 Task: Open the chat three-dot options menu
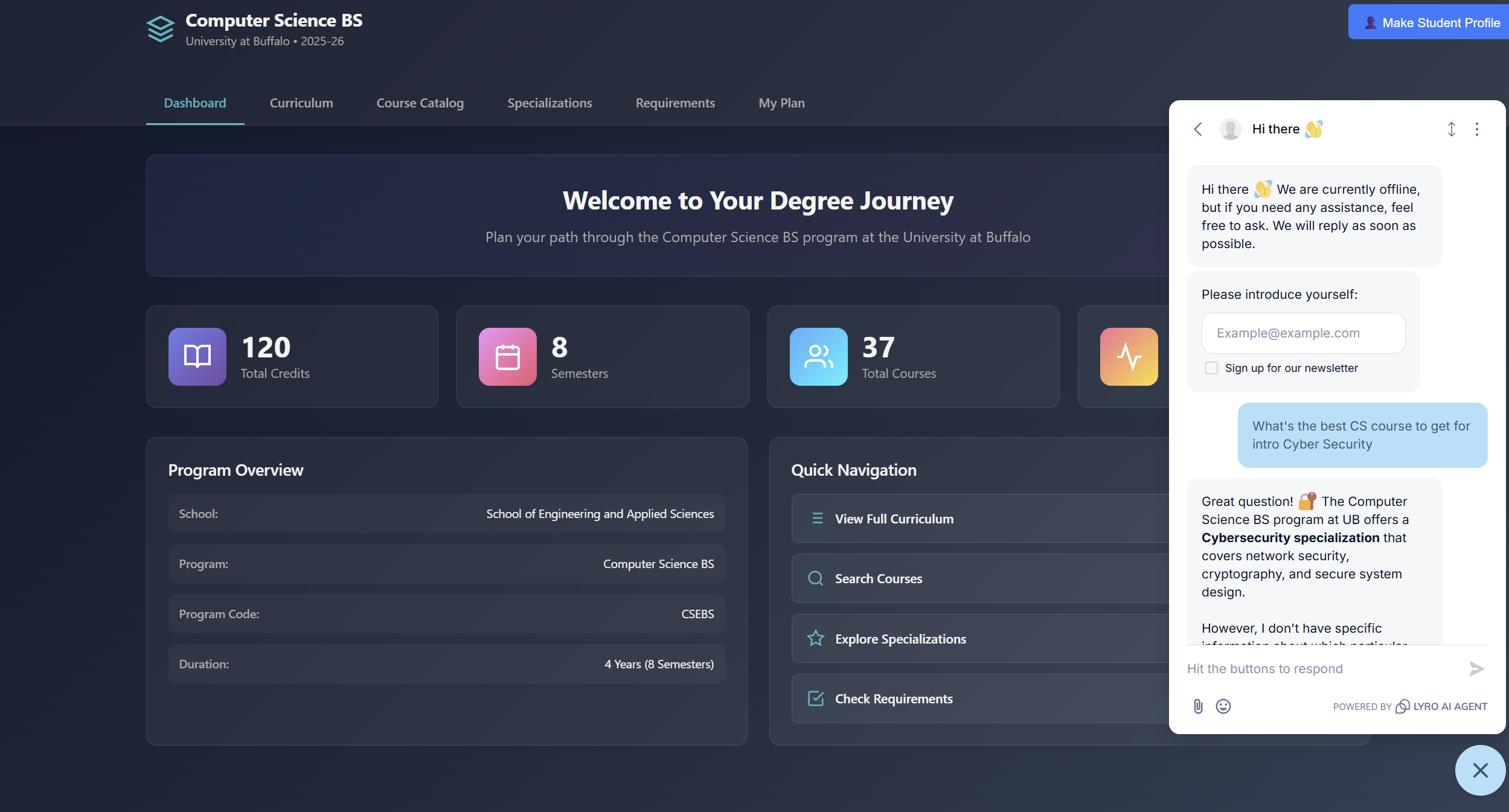(1476, 129)
